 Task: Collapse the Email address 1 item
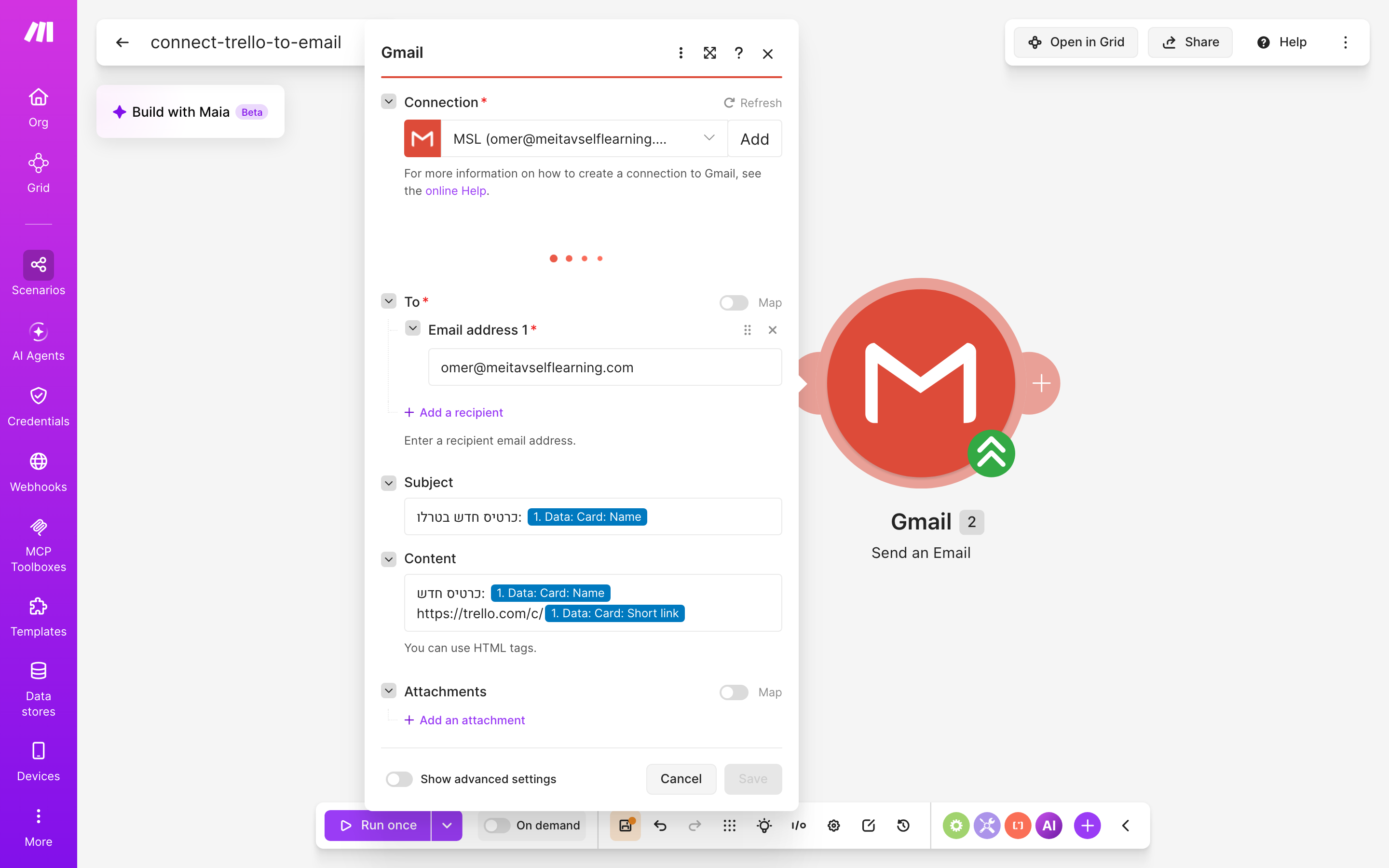pyautogui.click(x=413, y=328)
